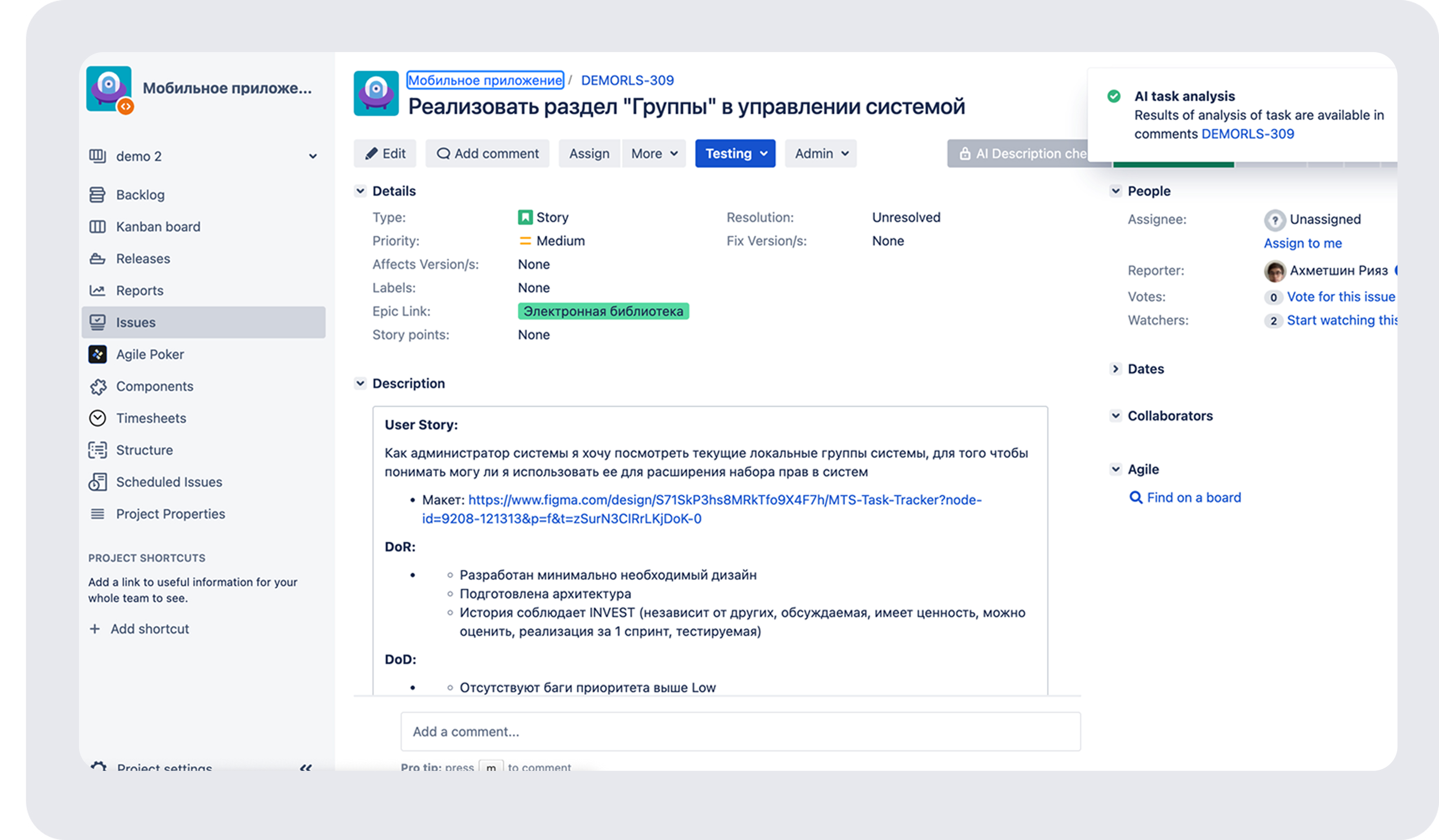1439x840 pixels.
Task: Open the Testing status dropdown
Action: (735, 153)
